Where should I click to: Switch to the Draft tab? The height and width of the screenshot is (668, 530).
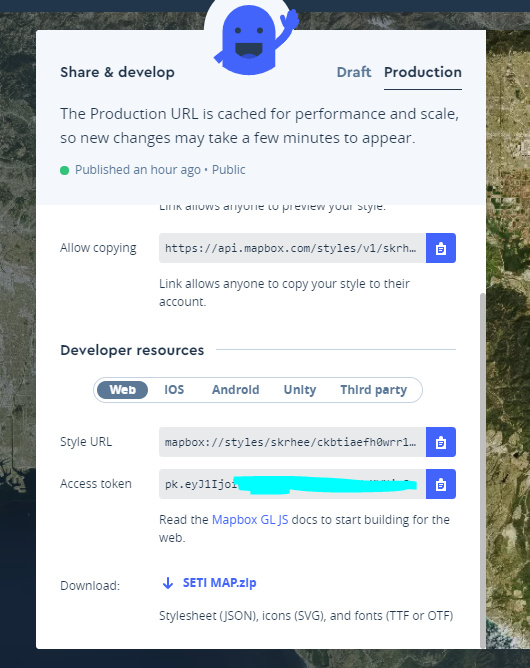click(354, 72)
